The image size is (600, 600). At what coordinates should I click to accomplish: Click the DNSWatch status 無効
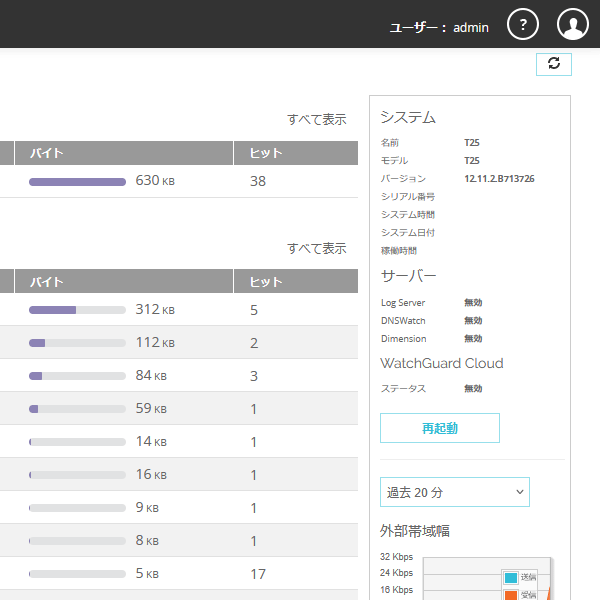[473, 321]
